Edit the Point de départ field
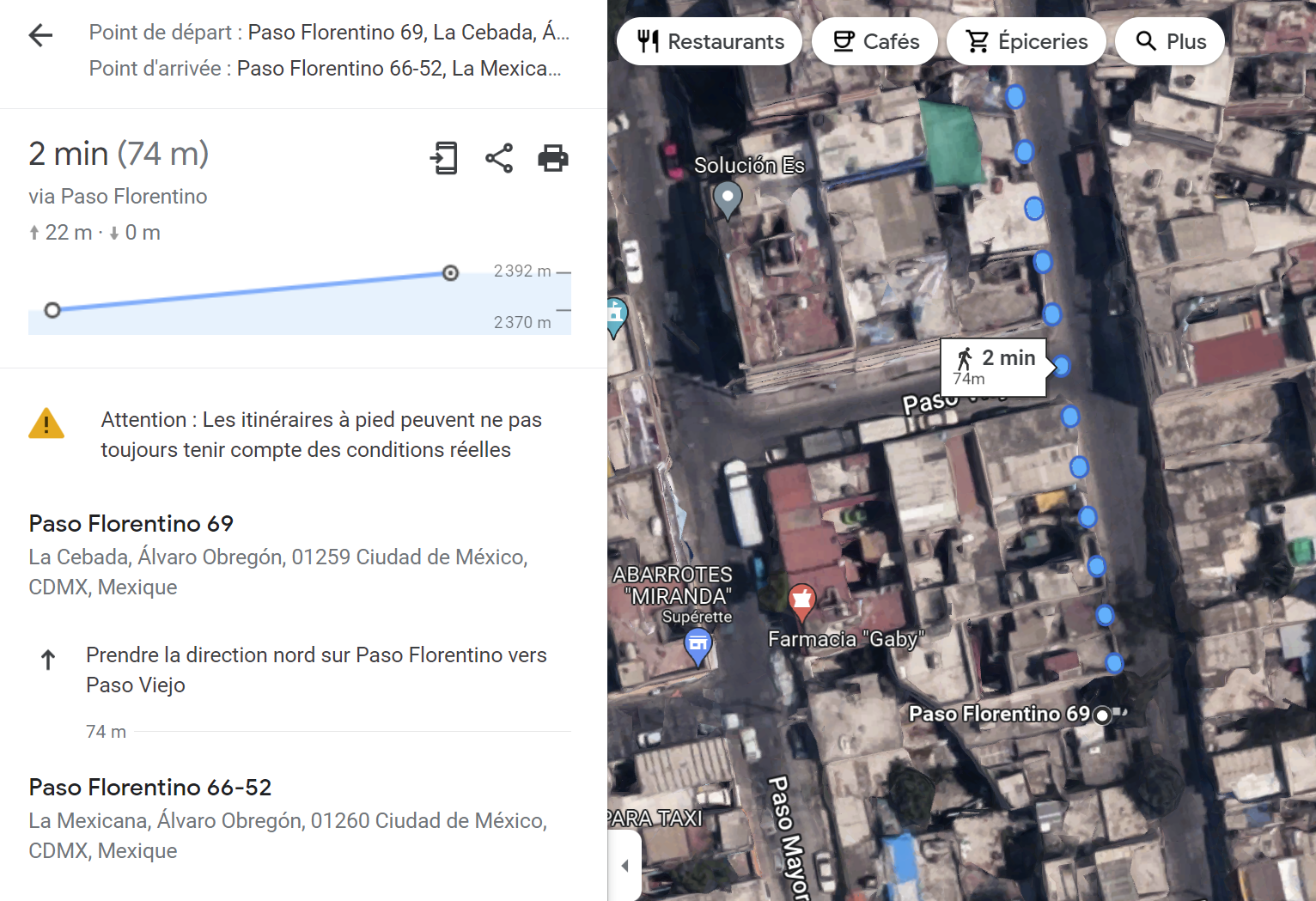Viewport: 1316px width, 901px height. coord(329,33)
